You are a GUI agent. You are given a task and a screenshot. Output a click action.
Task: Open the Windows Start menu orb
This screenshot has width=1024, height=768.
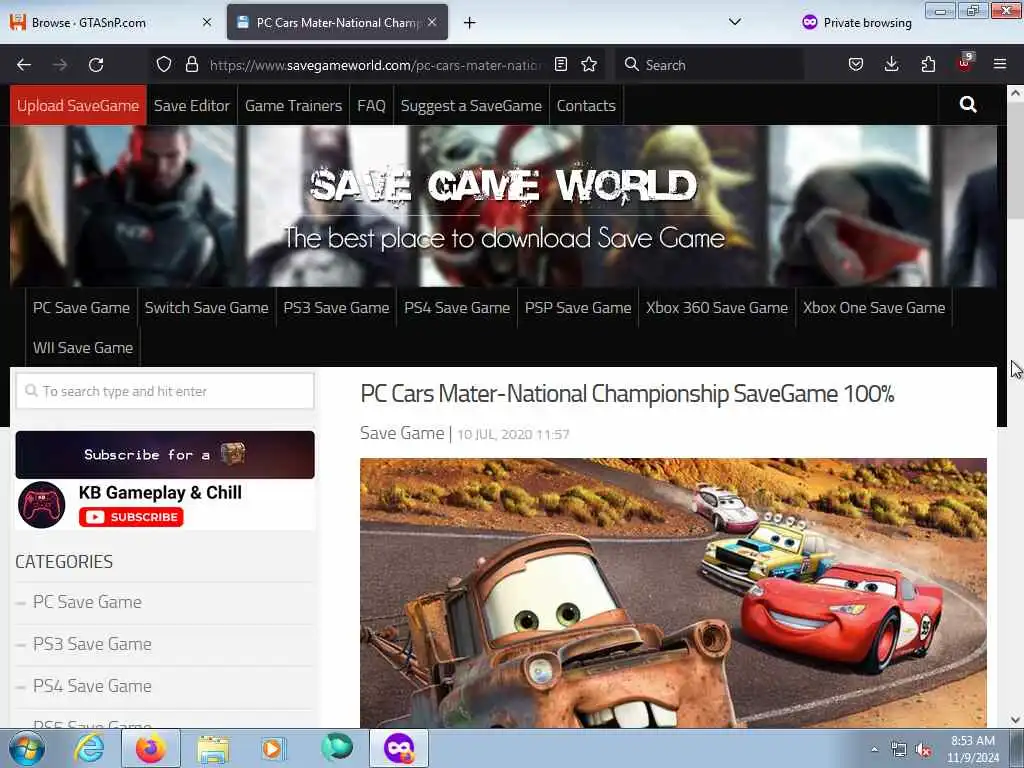tap(27, 748)
